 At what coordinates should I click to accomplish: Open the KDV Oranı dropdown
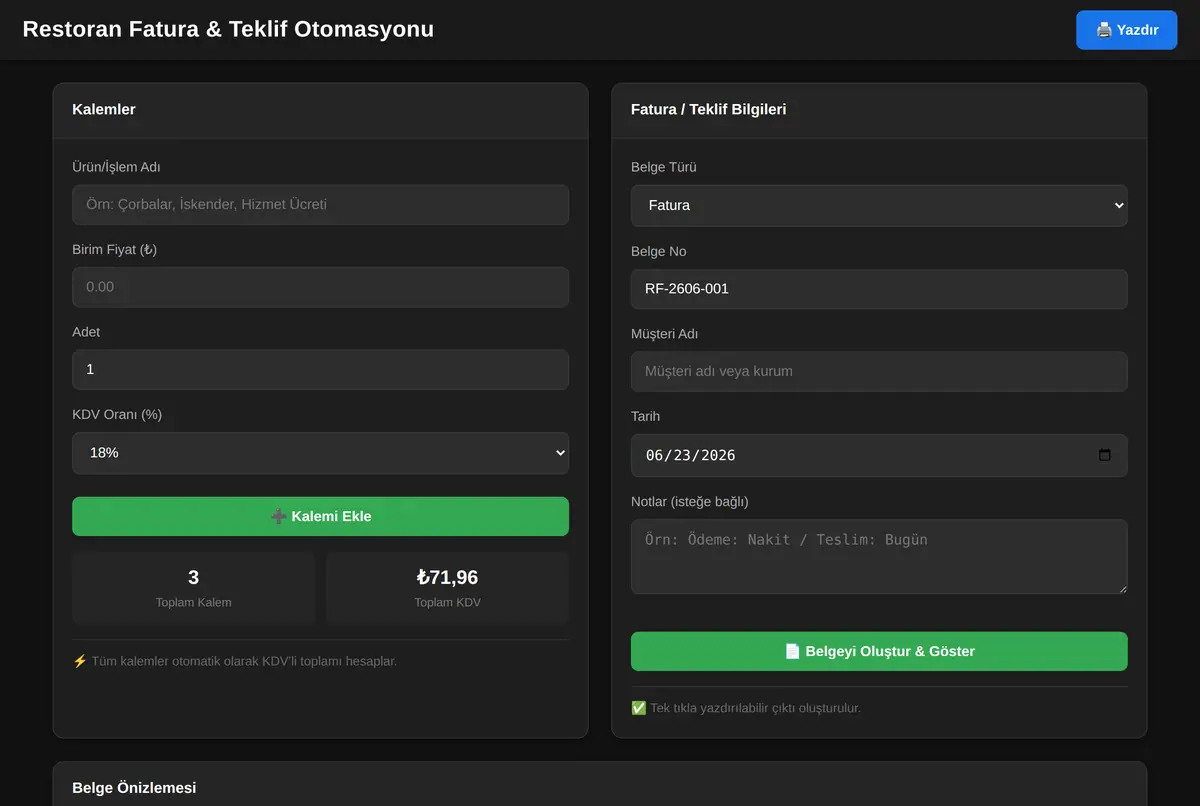click(x=320, y=453)
